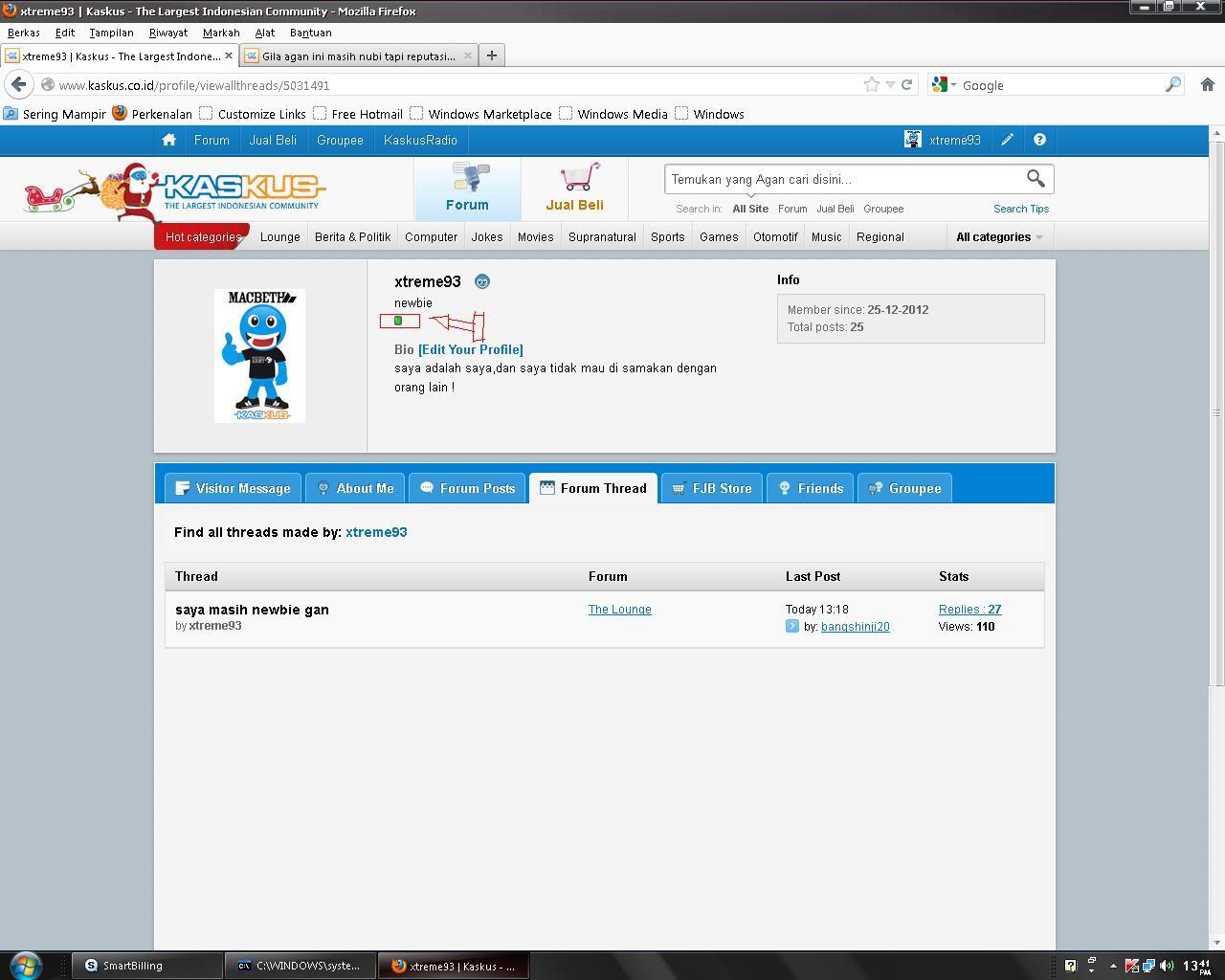Switch to the Forum Posts tab
Screen dimensions: 1225x980
coord(467,488)
